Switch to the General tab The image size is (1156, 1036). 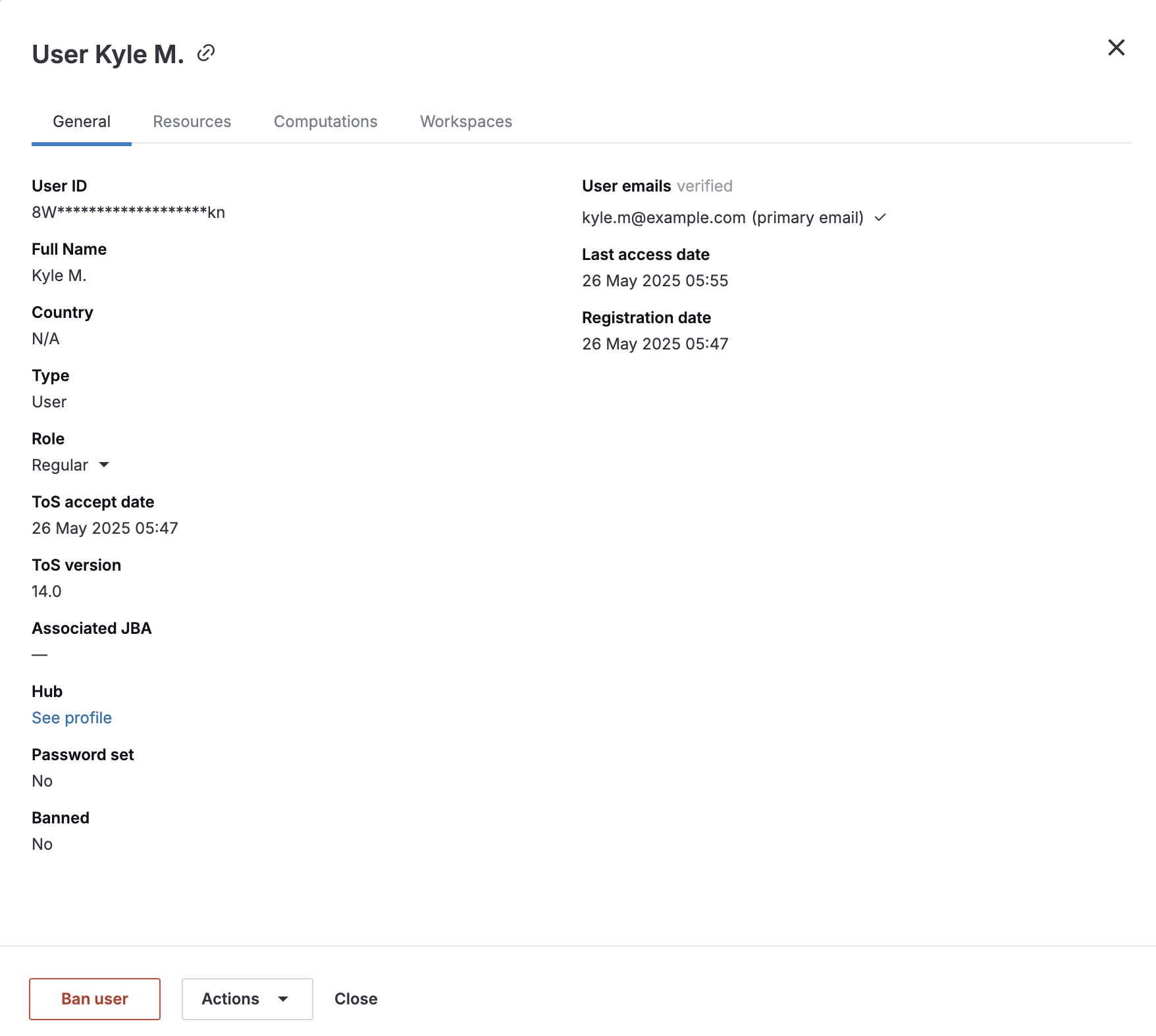point(82,122)
